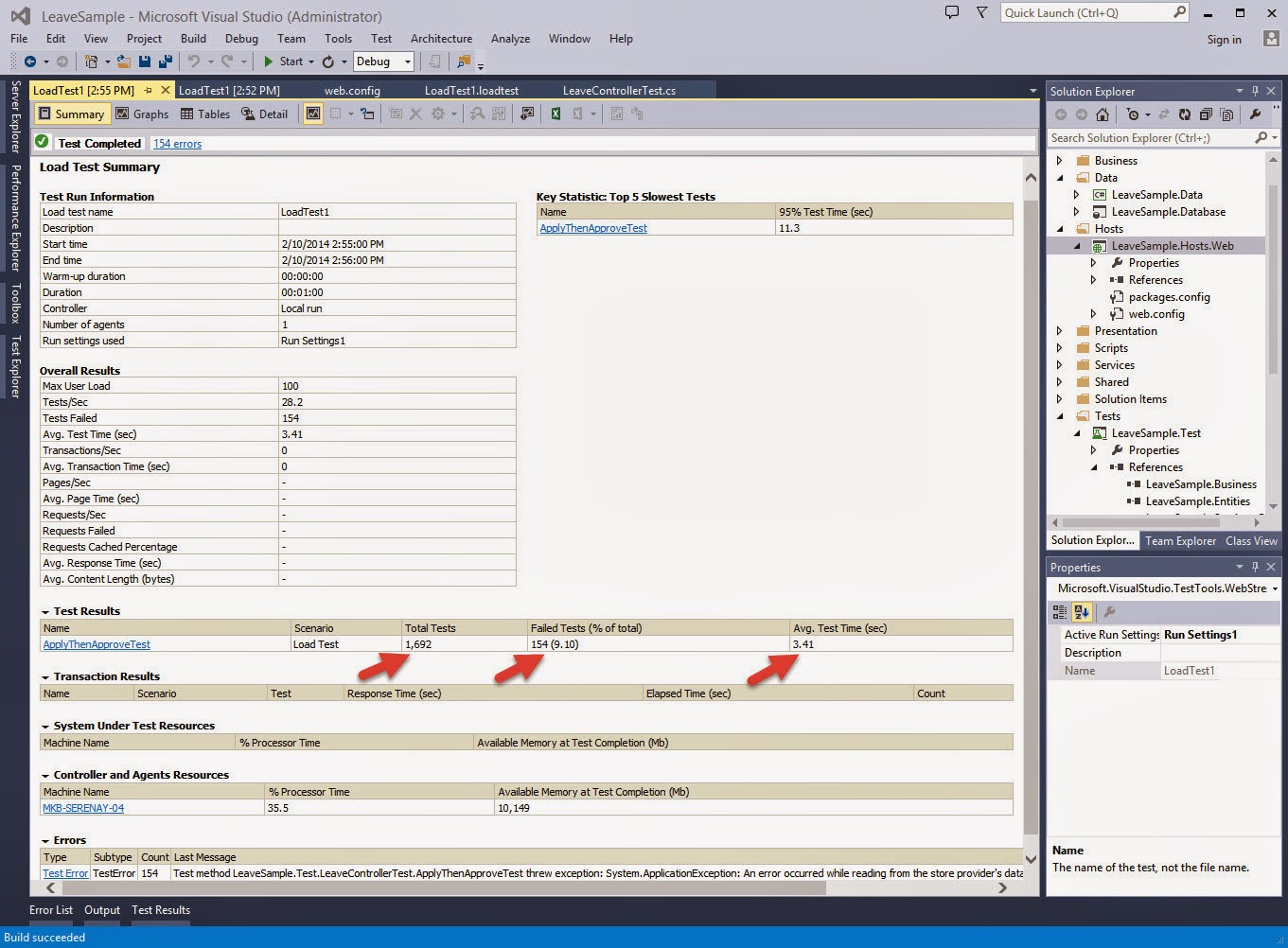Viewport: 1288px width, 948px height.
Task: Export results to Excel with the green icon
Action: (556, 114)
